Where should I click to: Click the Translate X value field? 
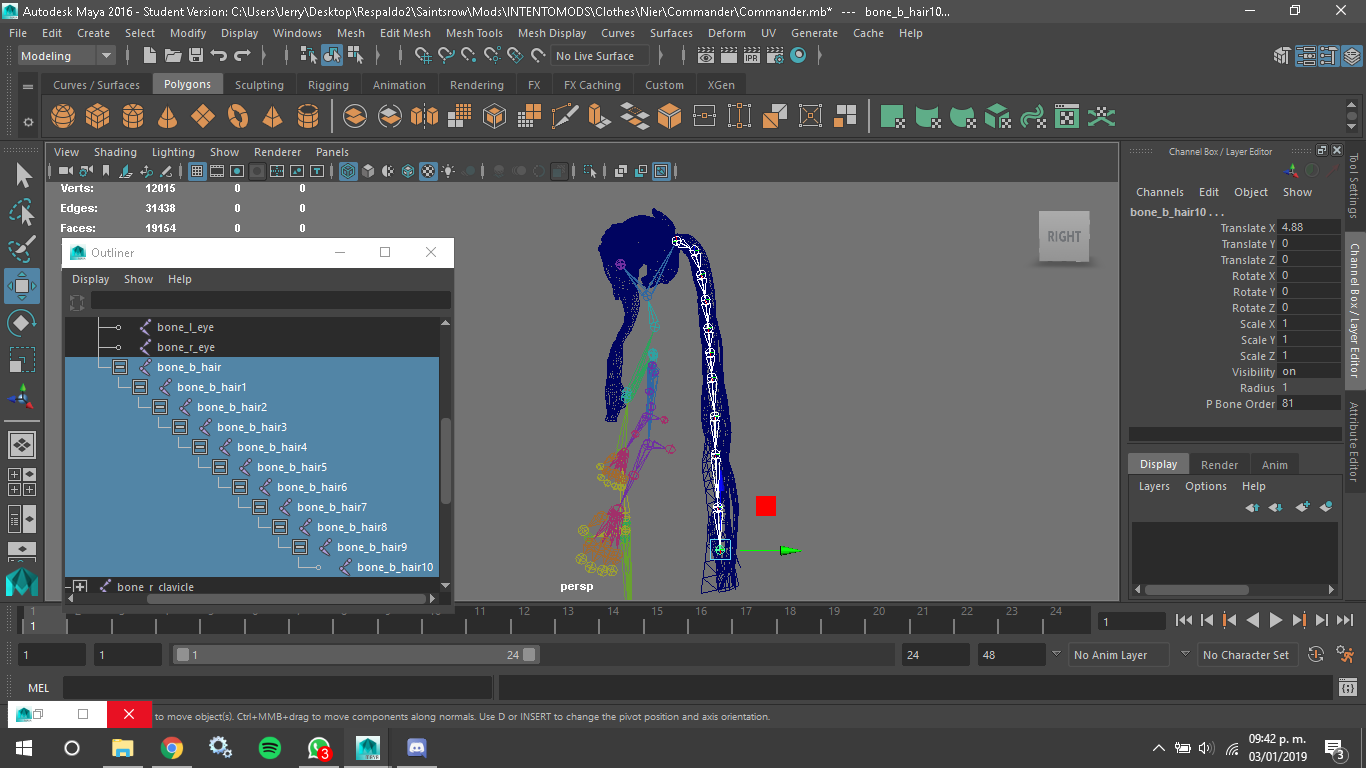1309,228
